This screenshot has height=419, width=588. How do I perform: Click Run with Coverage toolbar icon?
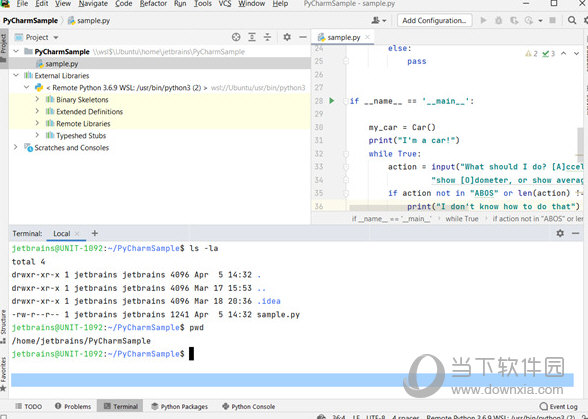tap(514, 20)
